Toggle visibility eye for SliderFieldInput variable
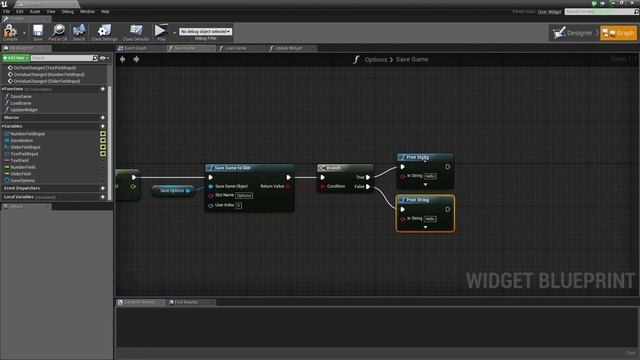640x360 pixels. [x=103, y=147]
